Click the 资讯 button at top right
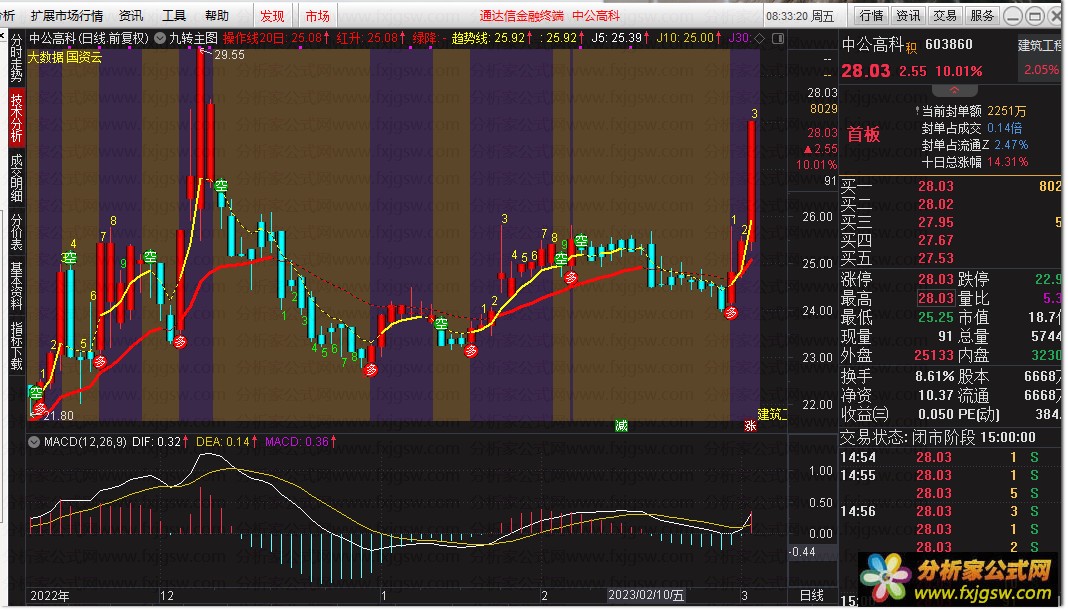Image resolution: width=1068 pixels, height=610 pixels. pos(908,15)
